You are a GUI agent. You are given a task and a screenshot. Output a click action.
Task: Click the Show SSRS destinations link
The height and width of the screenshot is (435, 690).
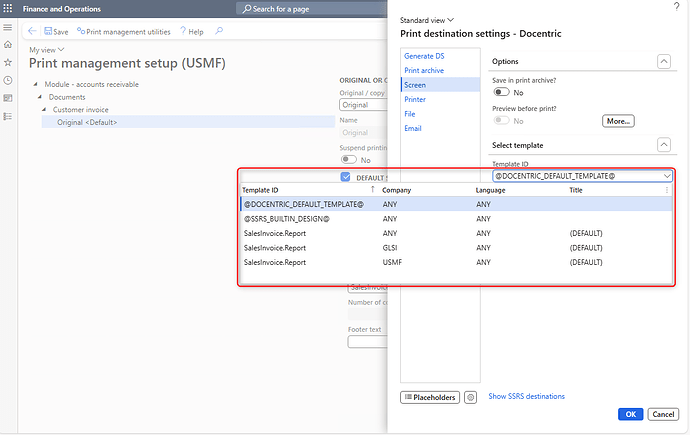[x=526, y=397]
